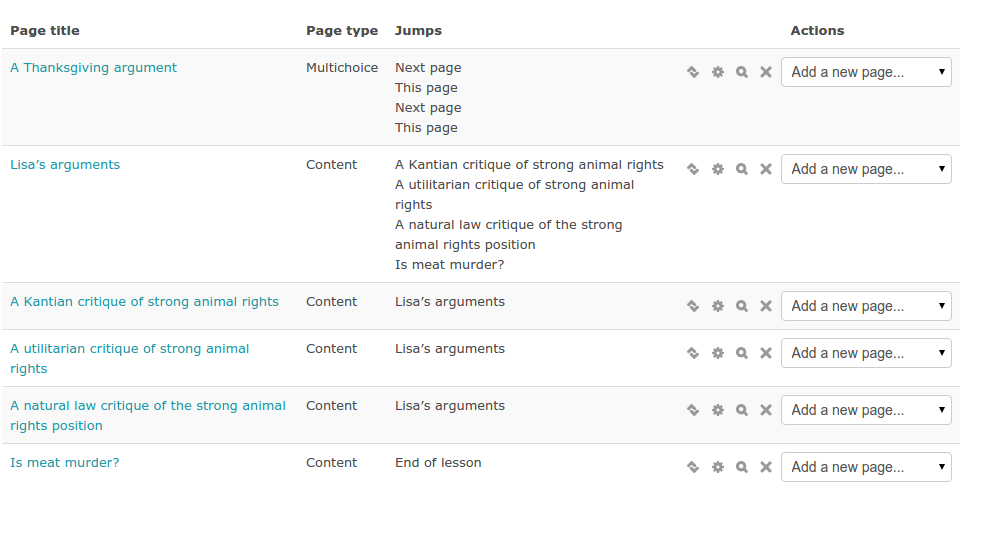Open Add a new page dropdown for Is meat murder?
Viewport: 989px width, 544px height.
(866, 467)
